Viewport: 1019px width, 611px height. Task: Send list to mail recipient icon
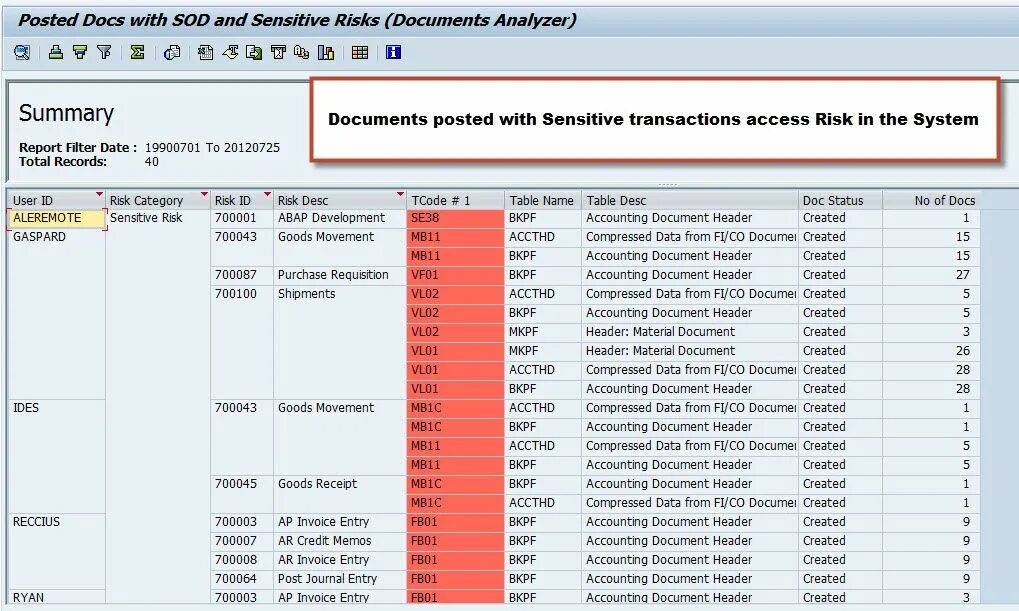278,53
